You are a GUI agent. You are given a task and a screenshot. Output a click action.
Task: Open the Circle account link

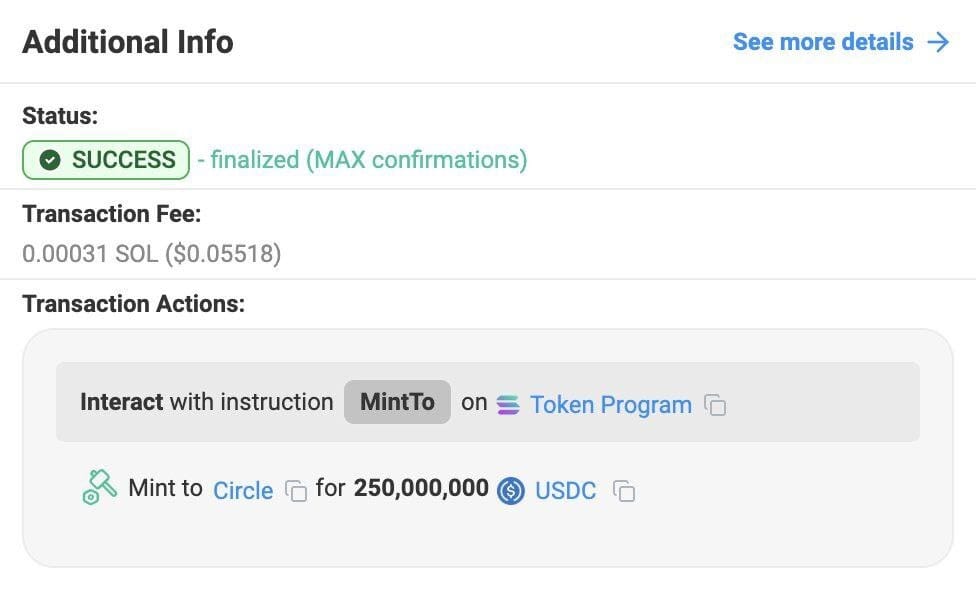pos(243,491)
